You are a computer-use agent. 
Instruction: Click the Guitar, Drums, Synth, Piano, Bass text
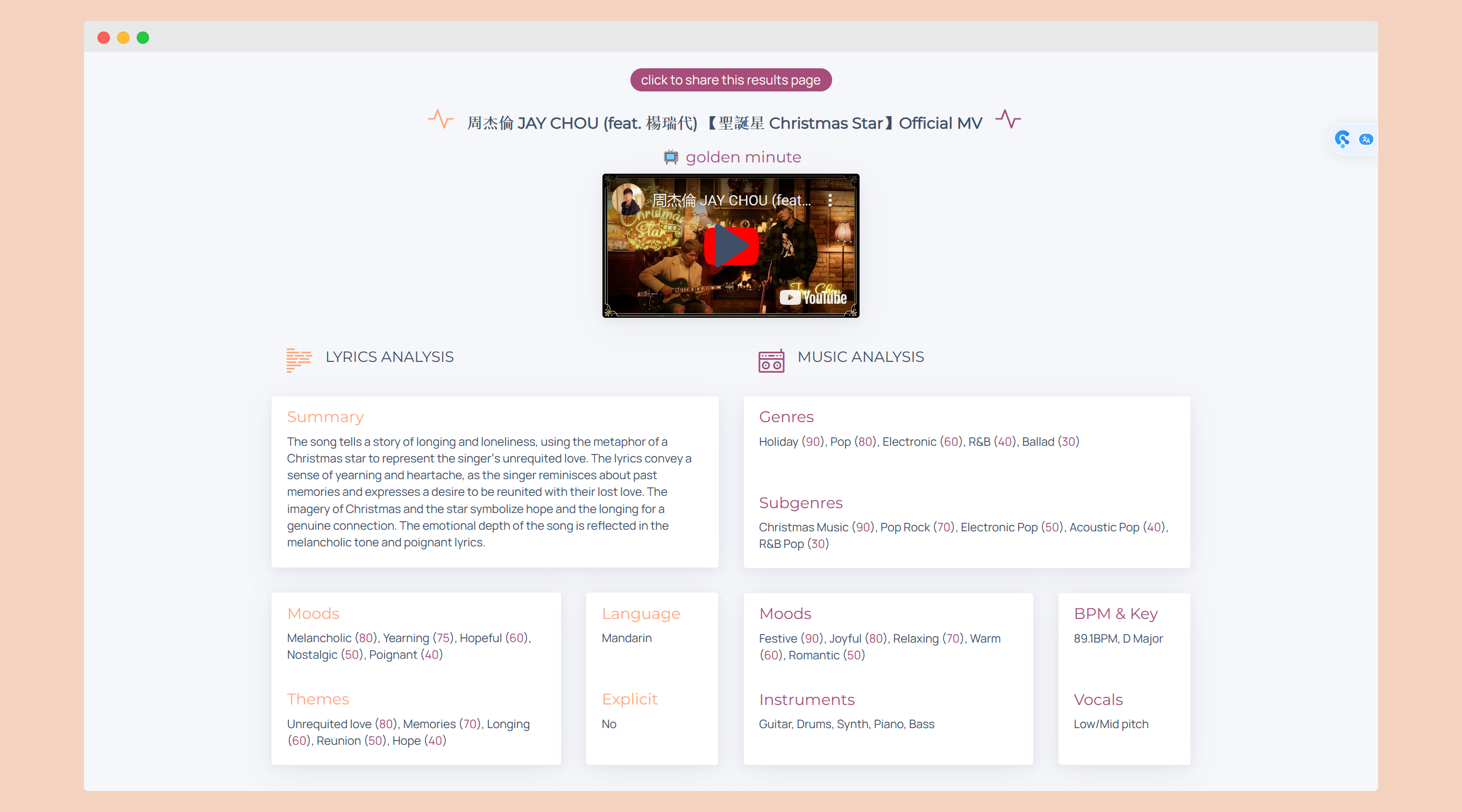846,724
